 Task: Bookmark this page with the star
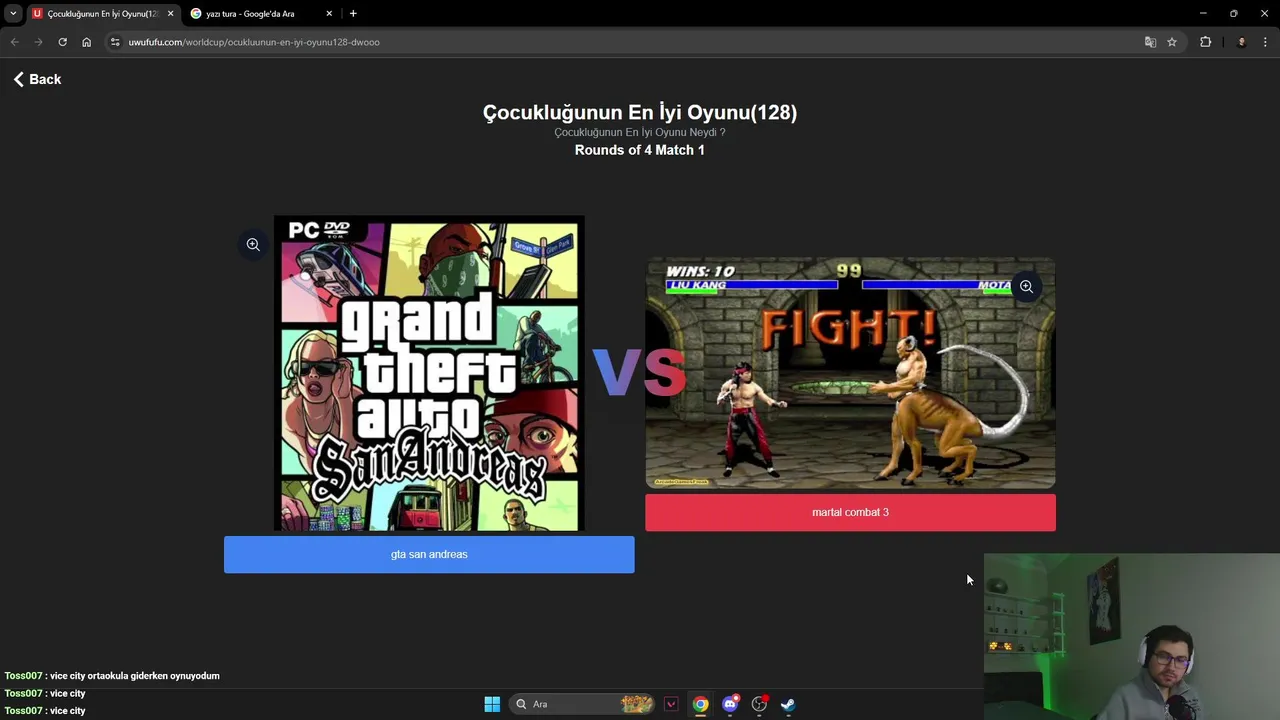click(x=1172, y=42)
